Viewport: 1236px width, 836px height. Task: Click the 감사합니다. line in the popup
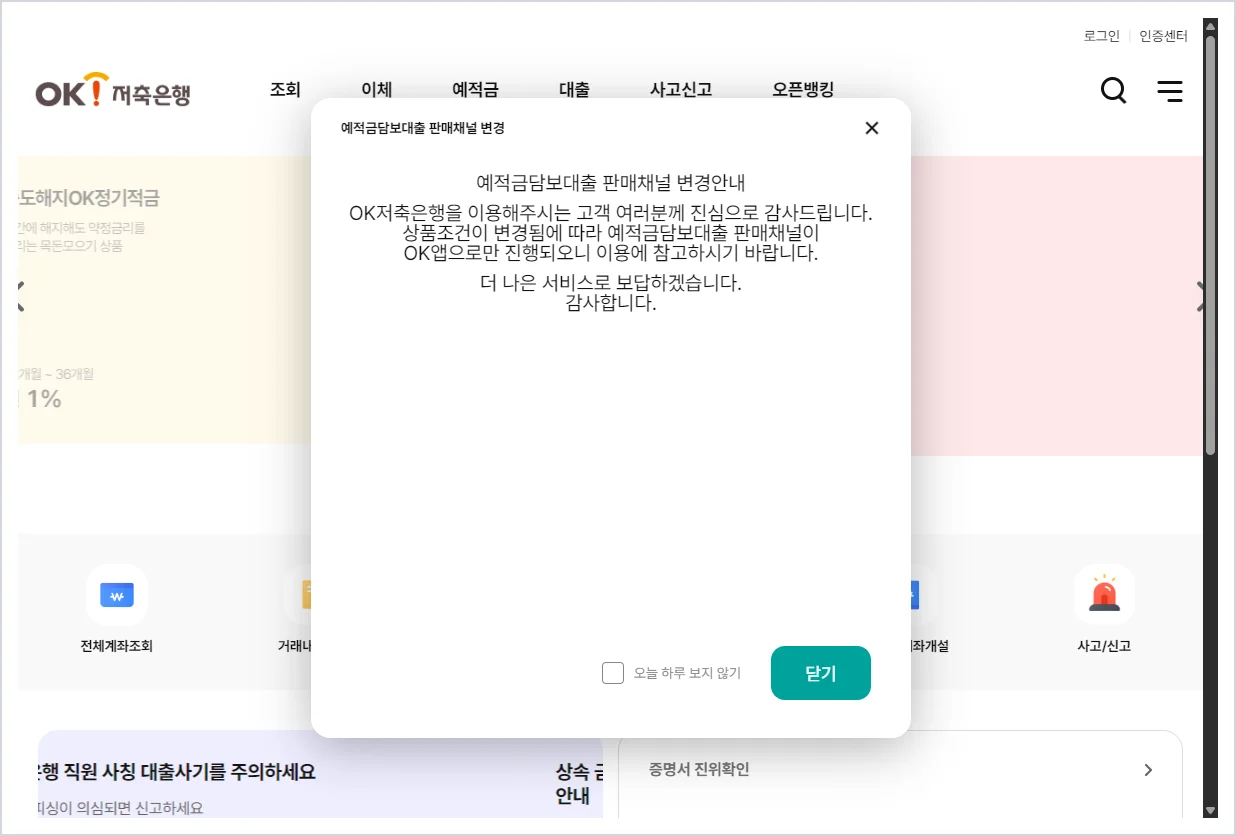click(611, 303)
